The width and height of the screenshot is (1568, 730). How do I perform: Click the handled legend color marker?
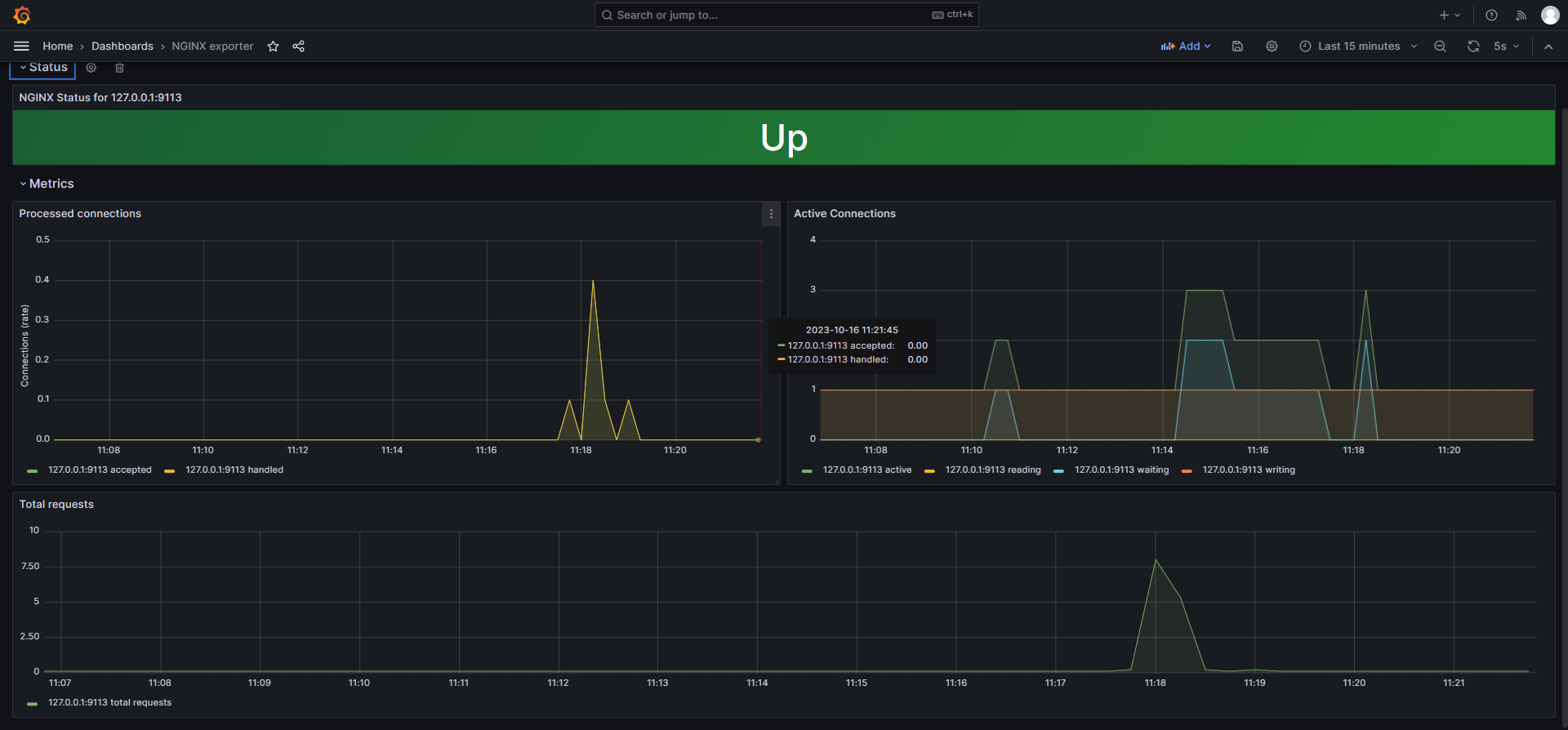point(170,471)
